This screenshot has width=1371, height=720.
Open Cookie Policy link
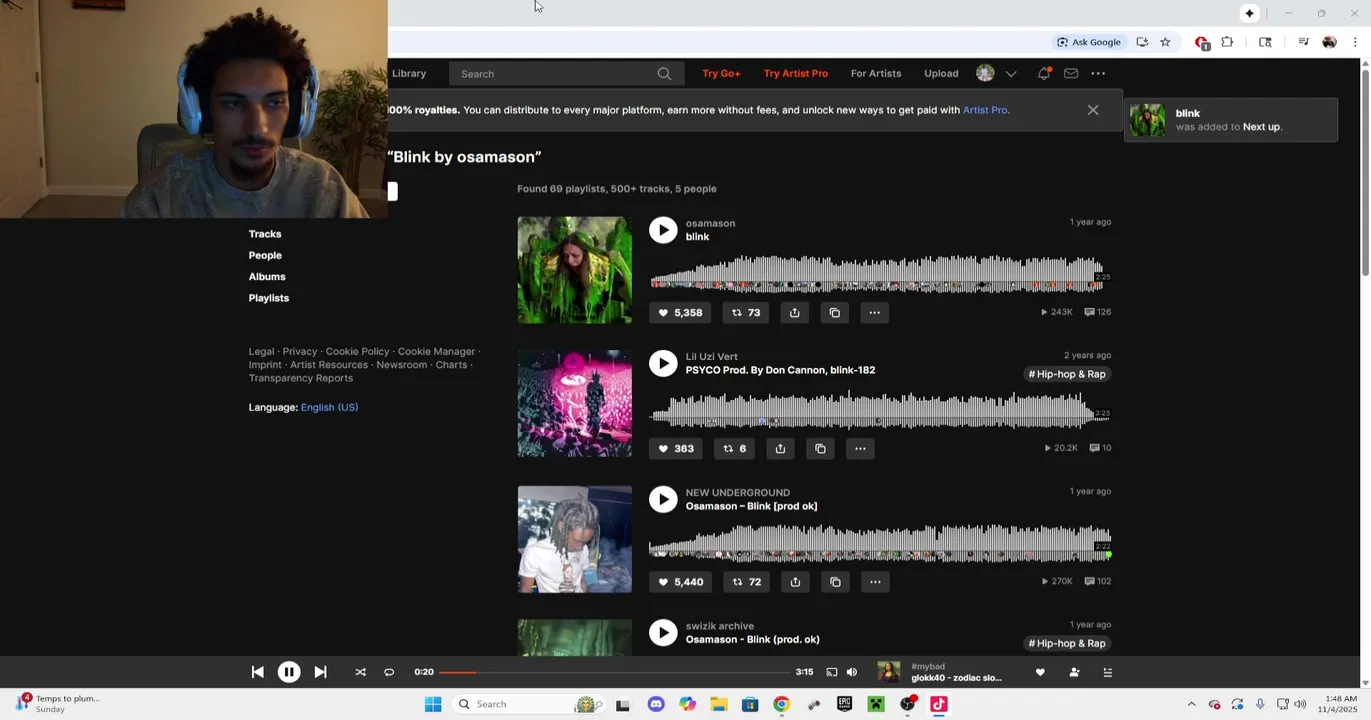coord(357,352)
